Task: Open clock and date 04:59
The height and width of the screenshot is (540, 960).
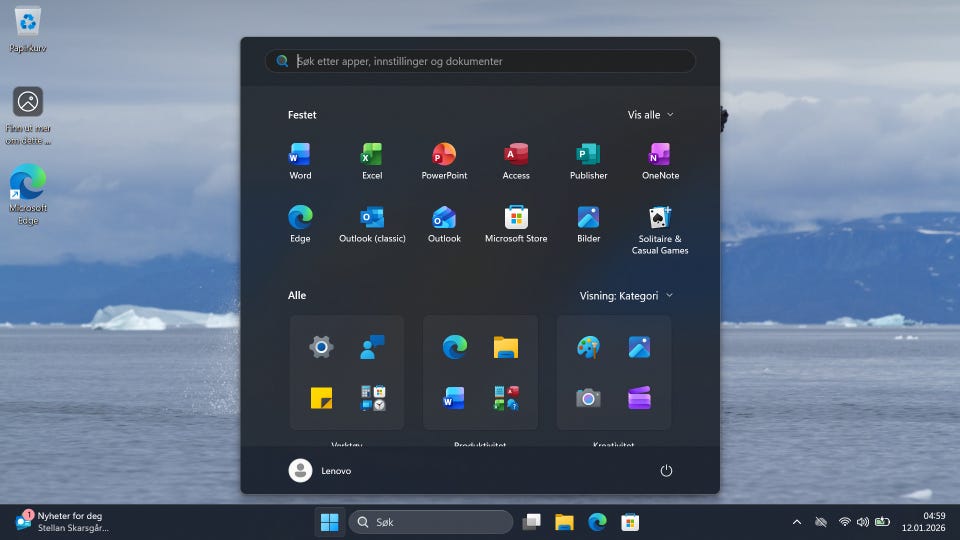Action: click(923, 522)
